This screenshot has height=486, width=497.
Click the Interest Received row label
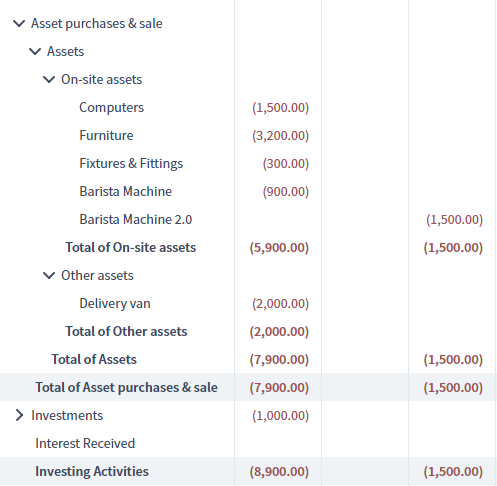point(85,444)
